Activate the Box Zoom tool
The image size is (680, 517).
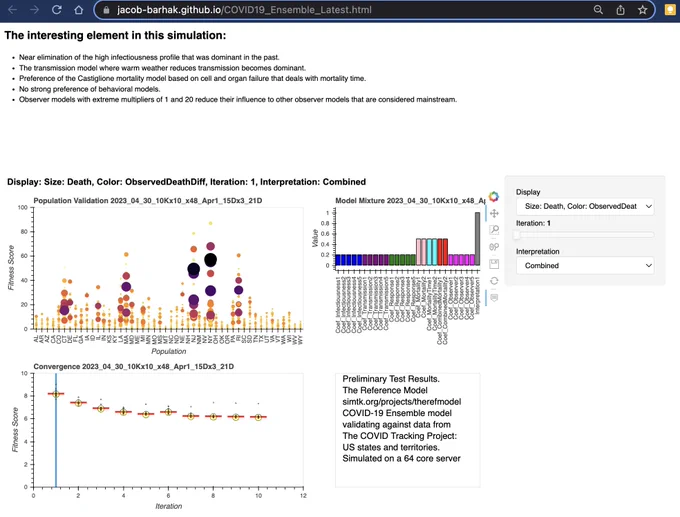pyautogui.click(x=494, y=230)
